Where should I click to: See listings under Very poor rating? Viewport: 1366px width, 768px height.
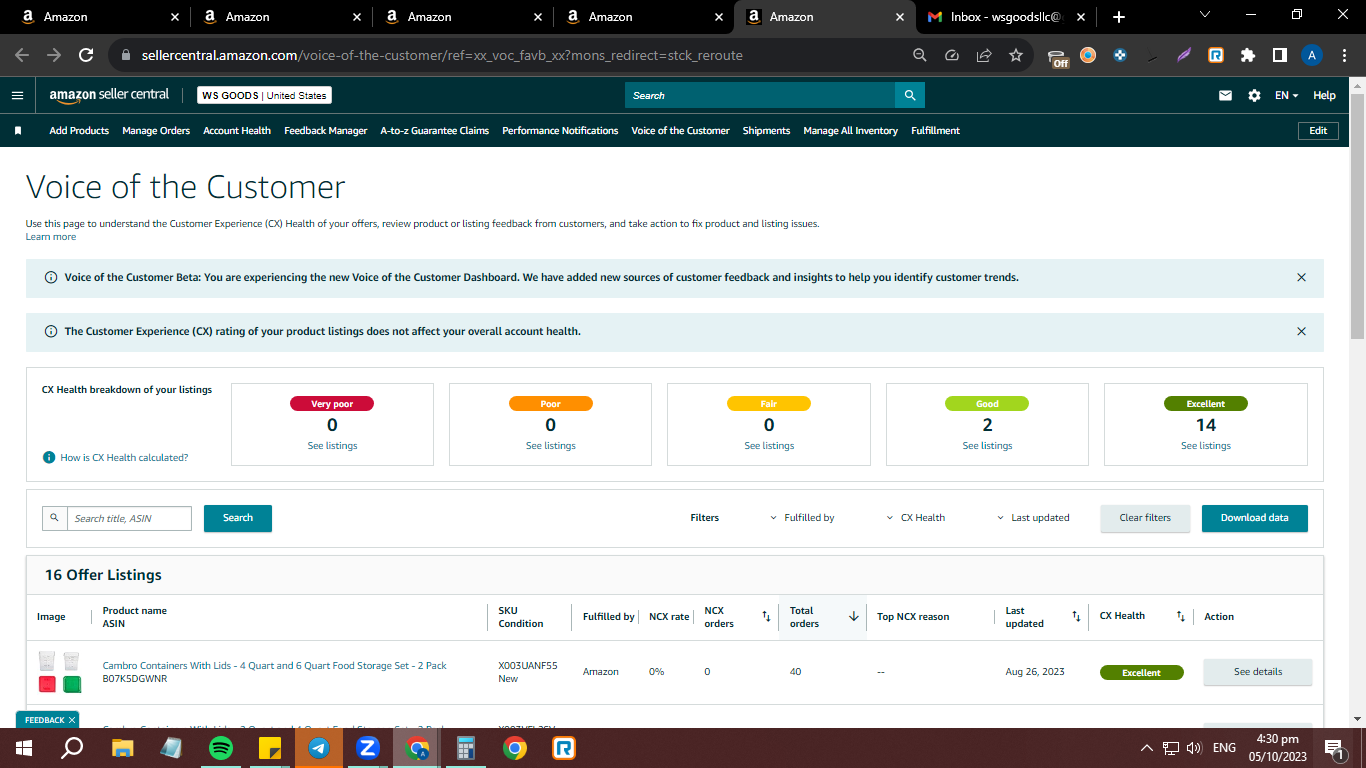(332, 446)
